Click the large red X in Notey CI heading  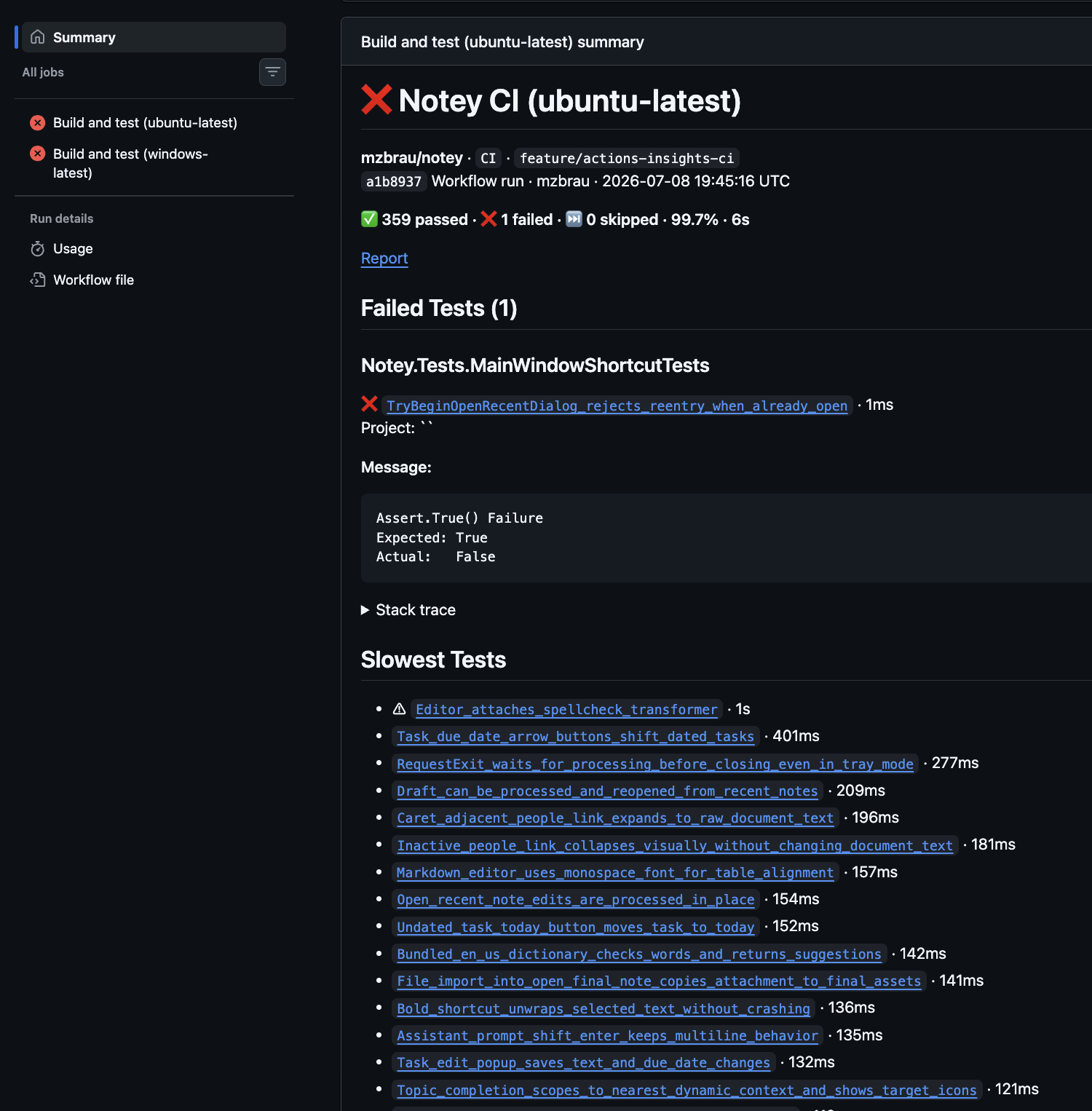tap(376, 100)
